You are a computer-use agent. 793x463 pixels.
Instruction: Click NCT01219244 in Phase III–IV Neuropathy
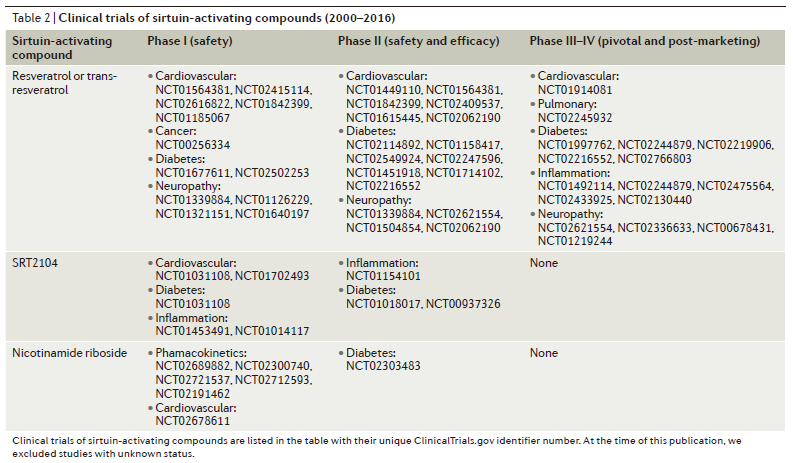point(575,241)
